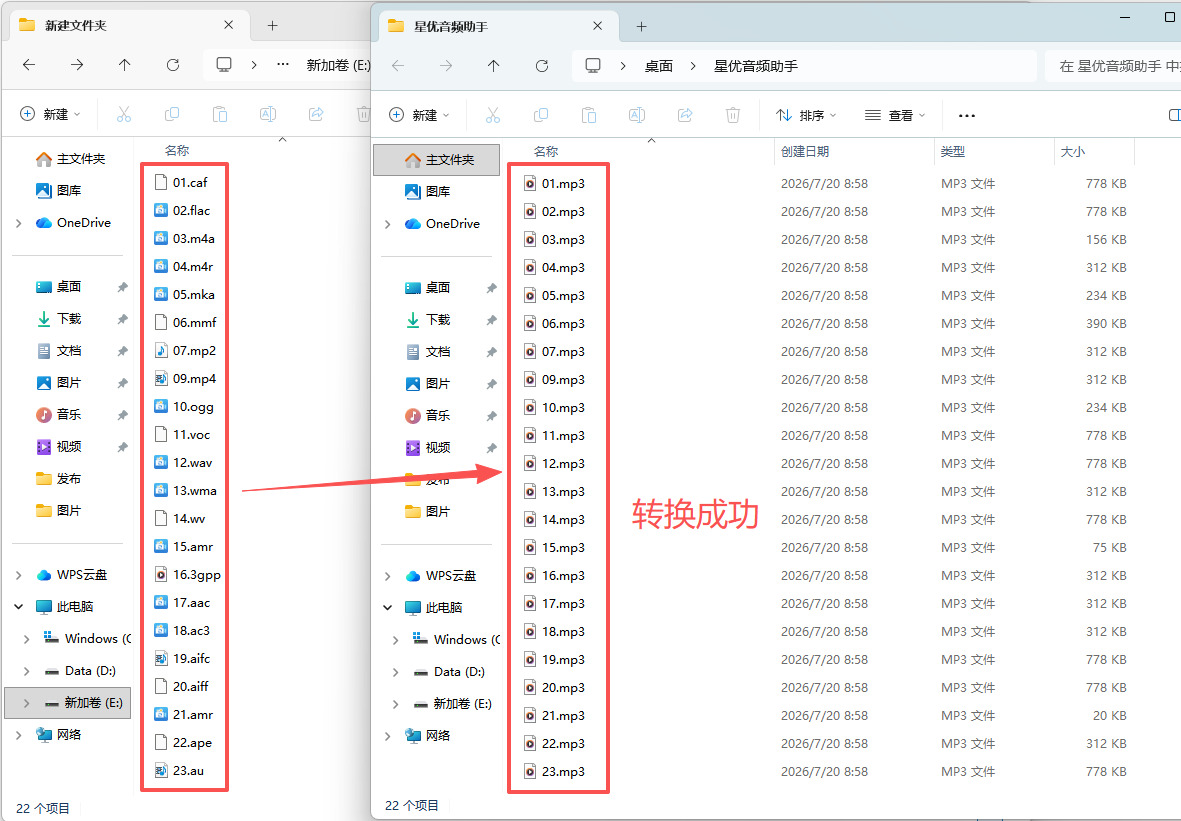Click the copy icon in right window toolbar
The image size is (1181, 821).
click(541, 115)
